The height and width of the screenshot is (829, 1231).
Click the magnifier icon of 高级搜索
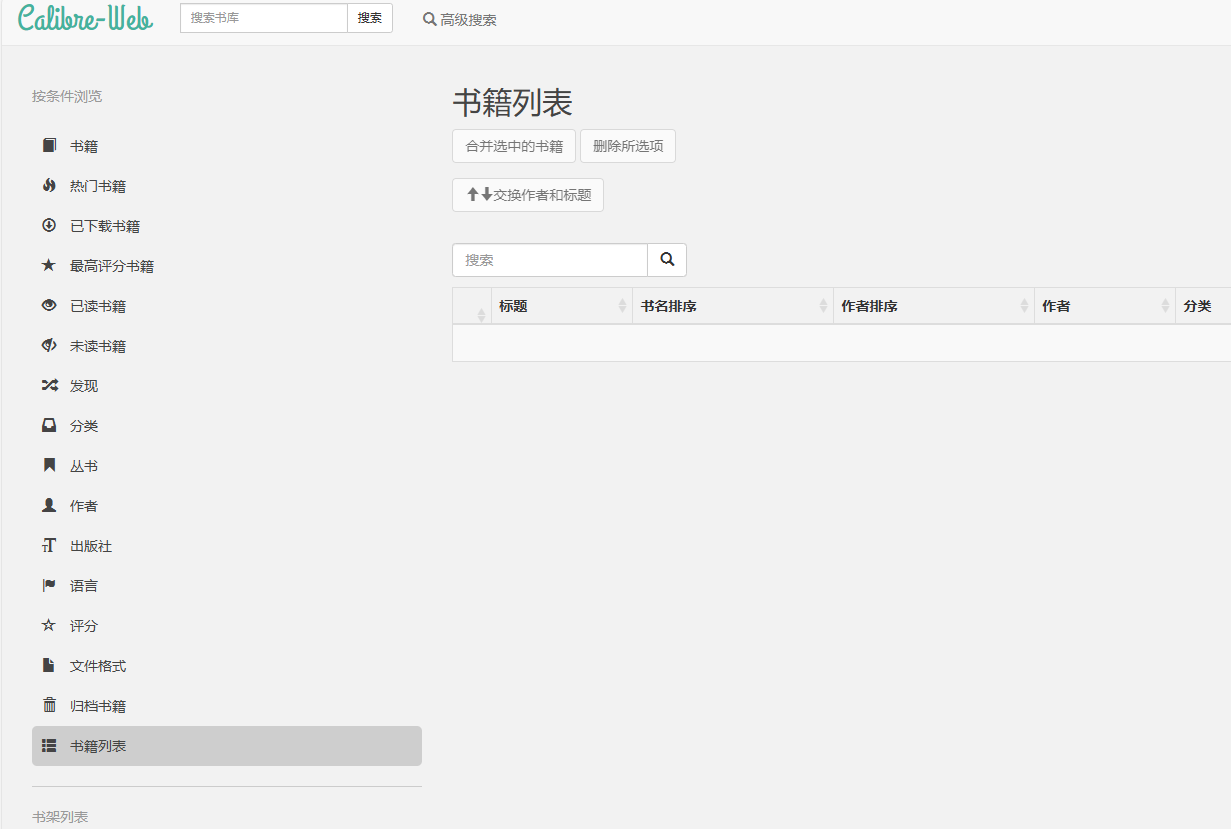(430, 19)
